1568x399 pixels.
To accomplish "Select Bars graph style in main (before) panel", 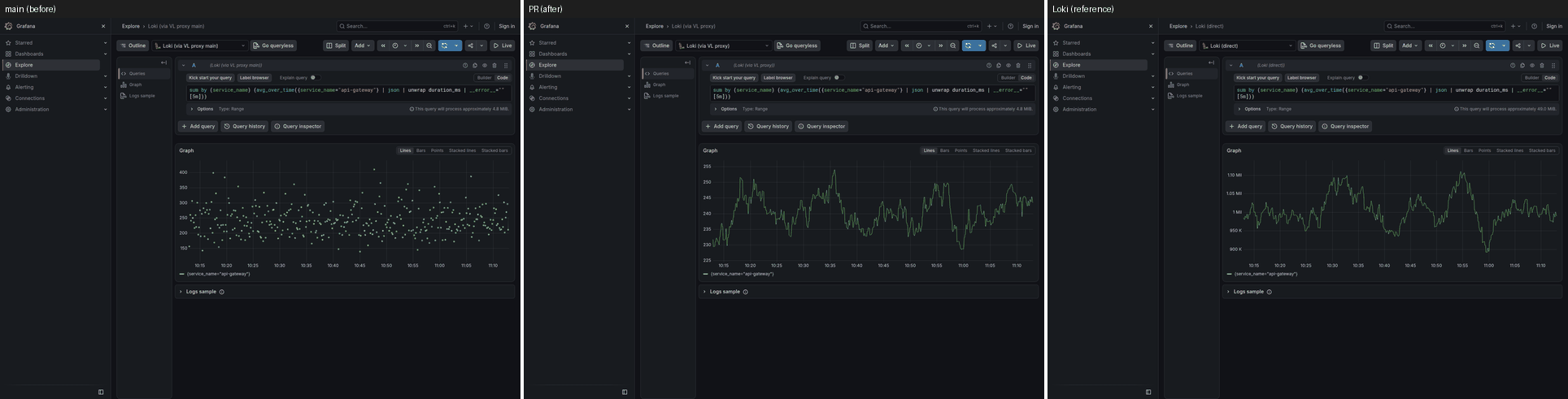I will [x=420, y=150].
